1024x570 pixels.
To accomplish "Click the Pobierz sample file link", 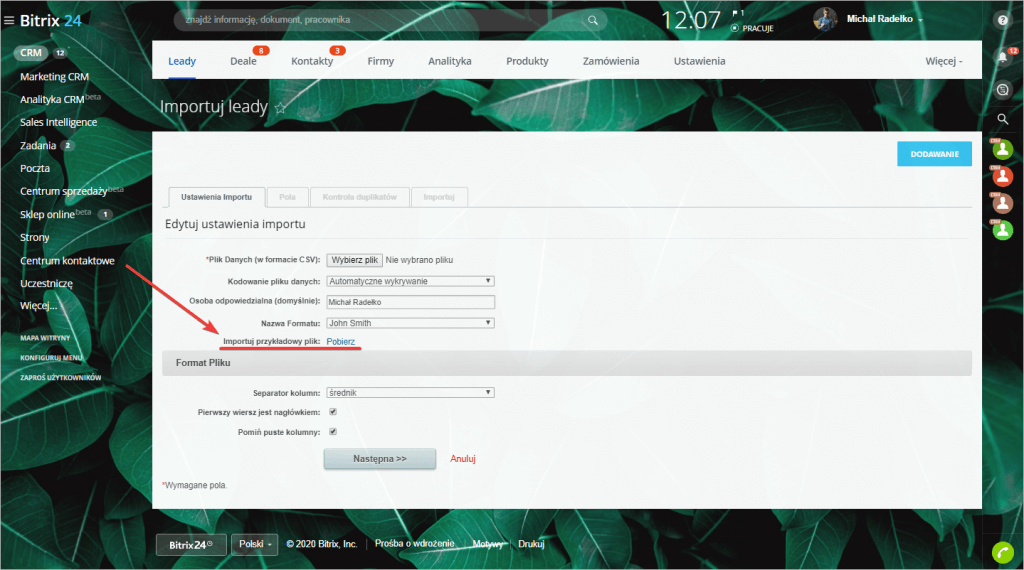I will tap(341, 342).
